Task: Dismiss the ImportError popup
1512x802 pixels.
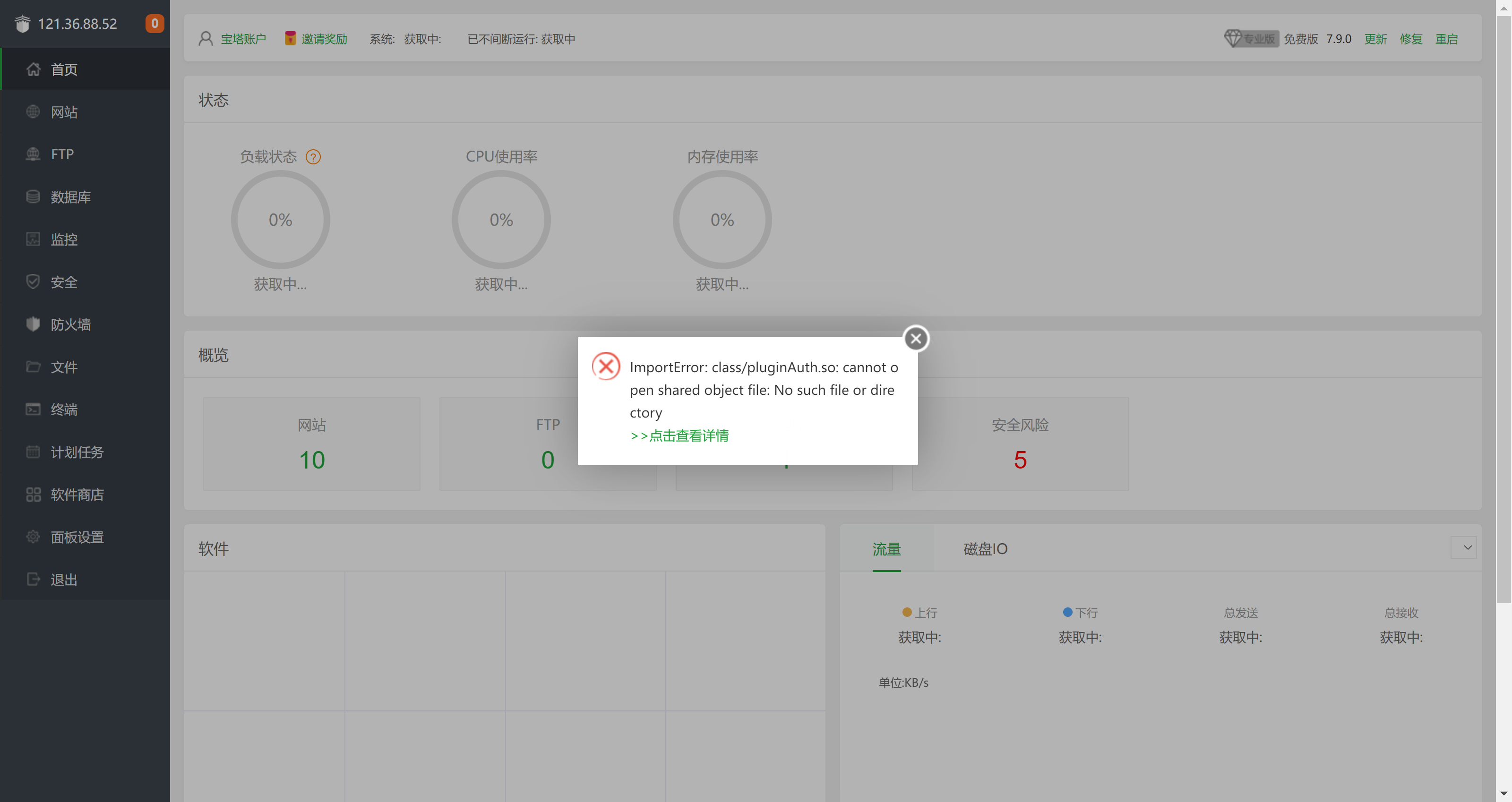Action: tap(916, 339)
